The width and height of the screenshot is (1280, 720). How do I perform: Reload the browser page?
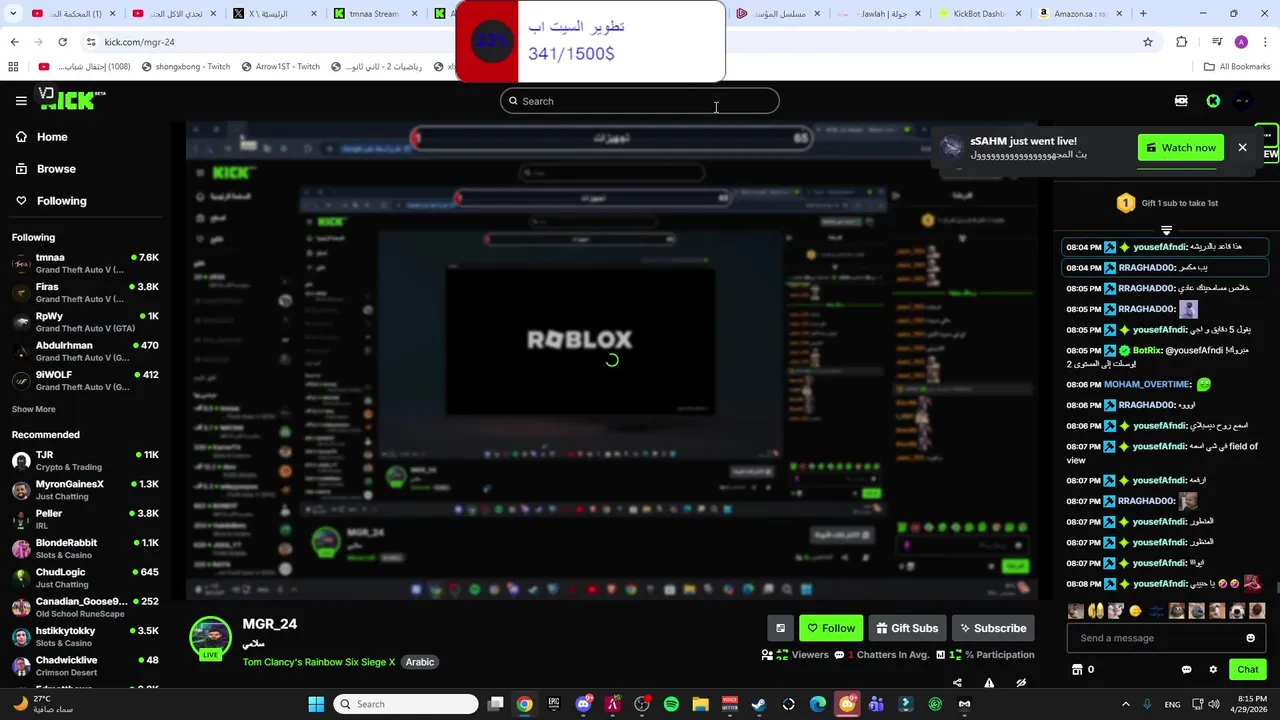pyautogui.click(x=62, y=42)
